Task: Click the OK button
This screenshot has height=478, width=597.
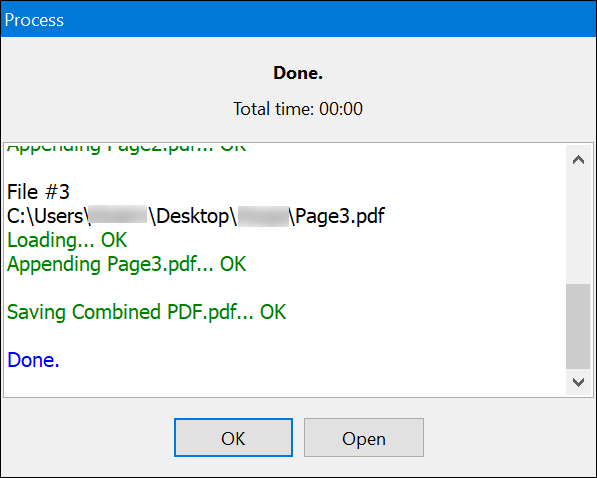Action: click(x=233, y=437)
